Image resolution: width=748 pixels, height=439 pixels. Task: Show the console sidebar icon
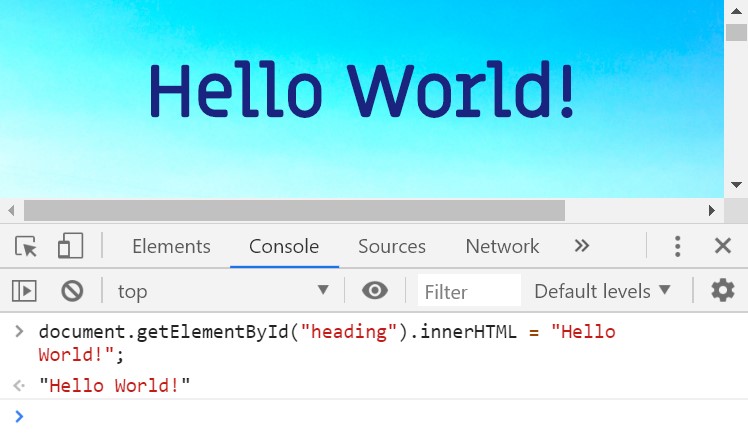click(x=24, y=291)
